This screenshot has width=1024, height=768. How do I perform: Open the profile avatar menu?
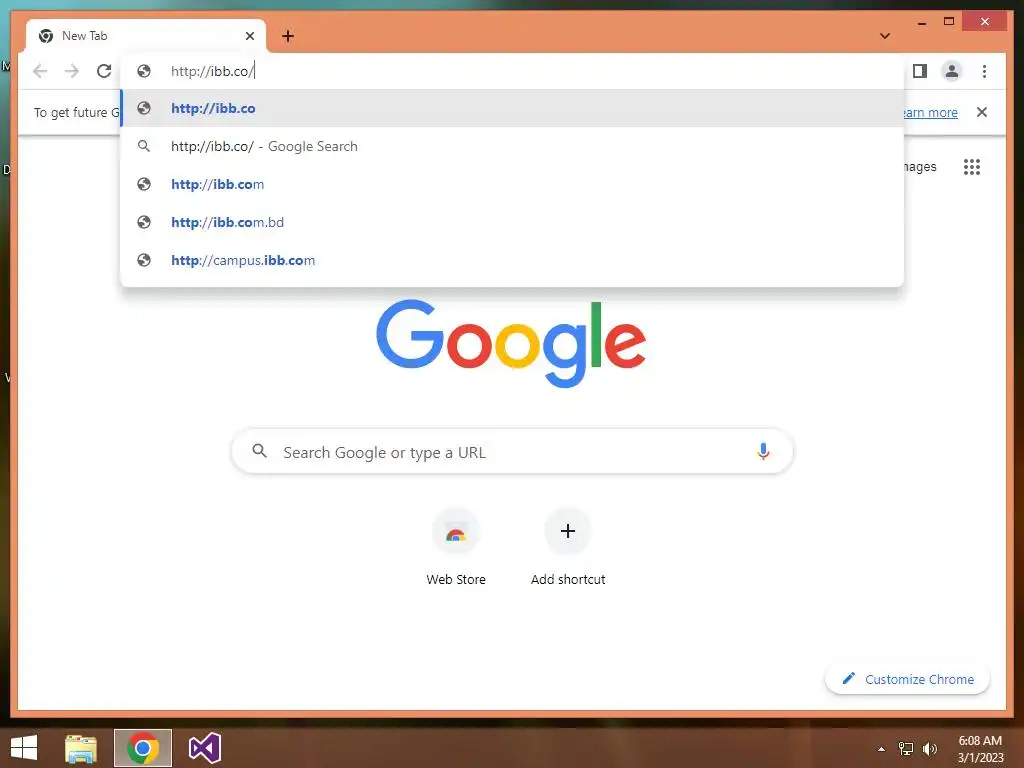click(x=952, y=71)
